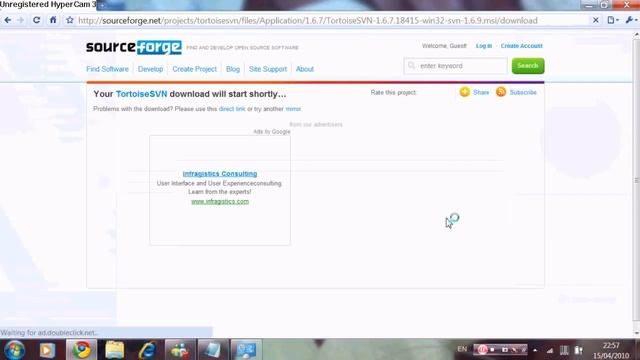
Task: Click the Log in link
Action: coord(484,46)
